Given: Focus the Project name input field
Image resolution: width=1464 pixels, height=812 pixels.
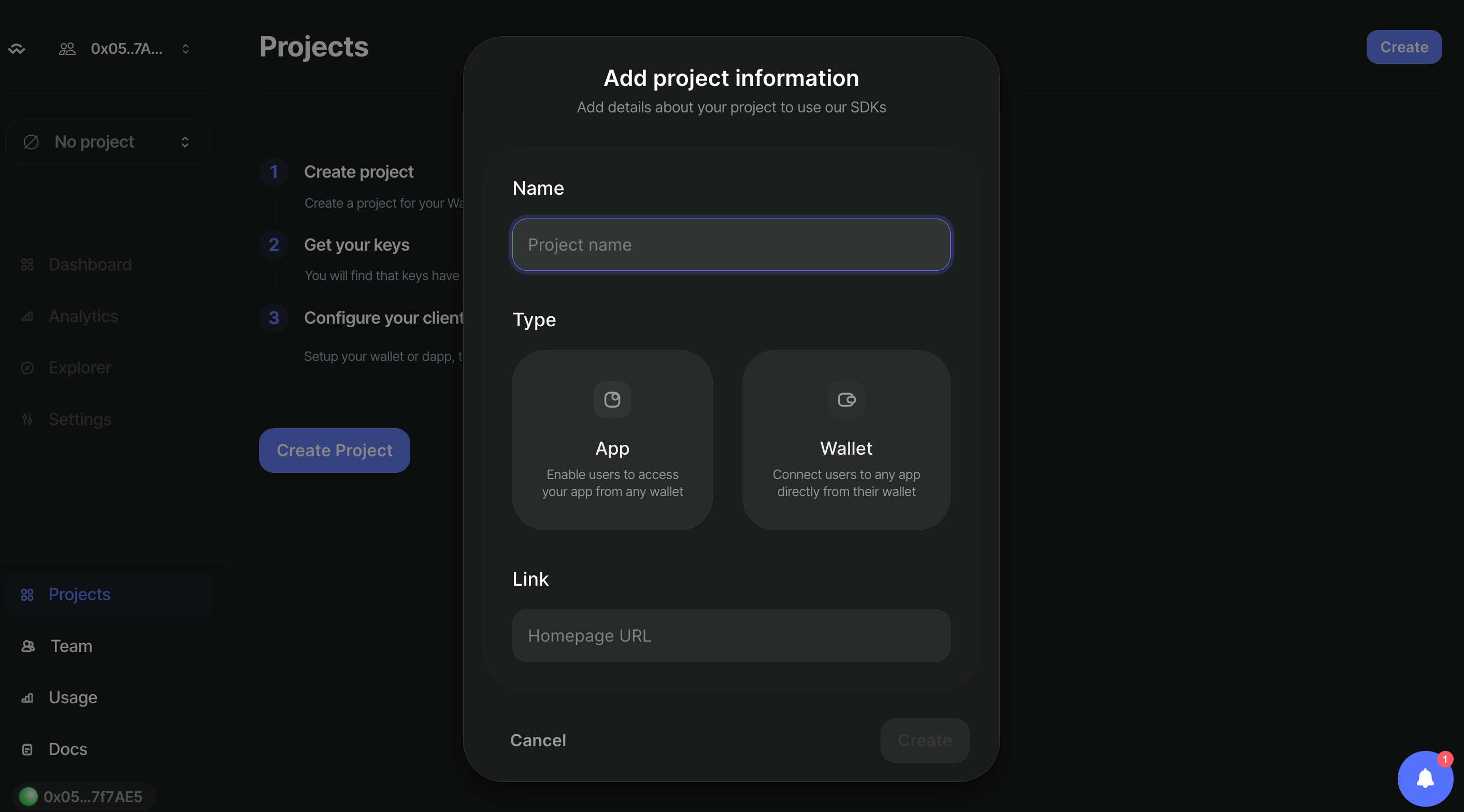Looking at the screenshot, I should (731, 245).
